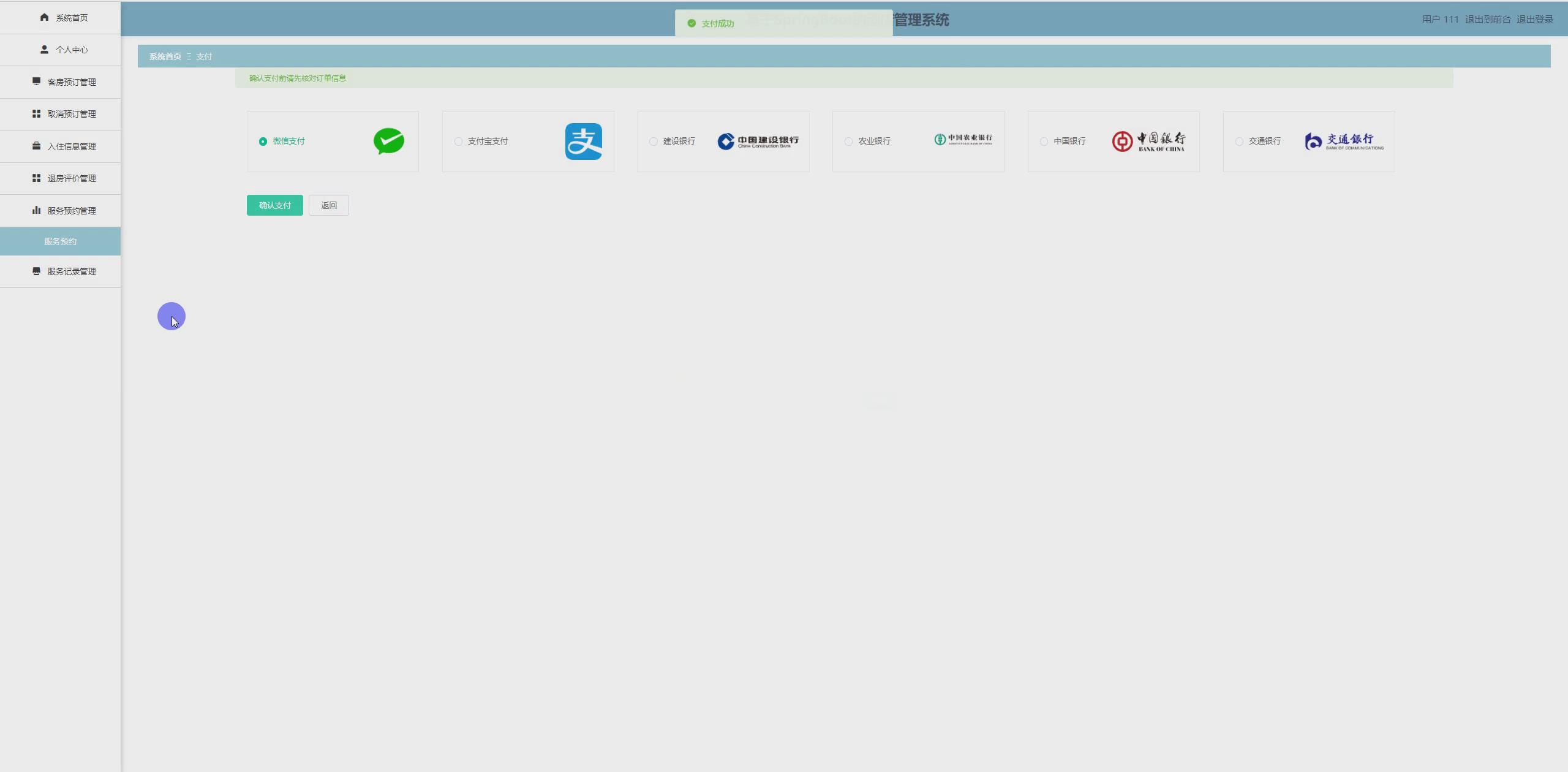The image size is (1568, 772).
Task: Click the 客房预订管理 monitor icon
Action: click(36, 81)
